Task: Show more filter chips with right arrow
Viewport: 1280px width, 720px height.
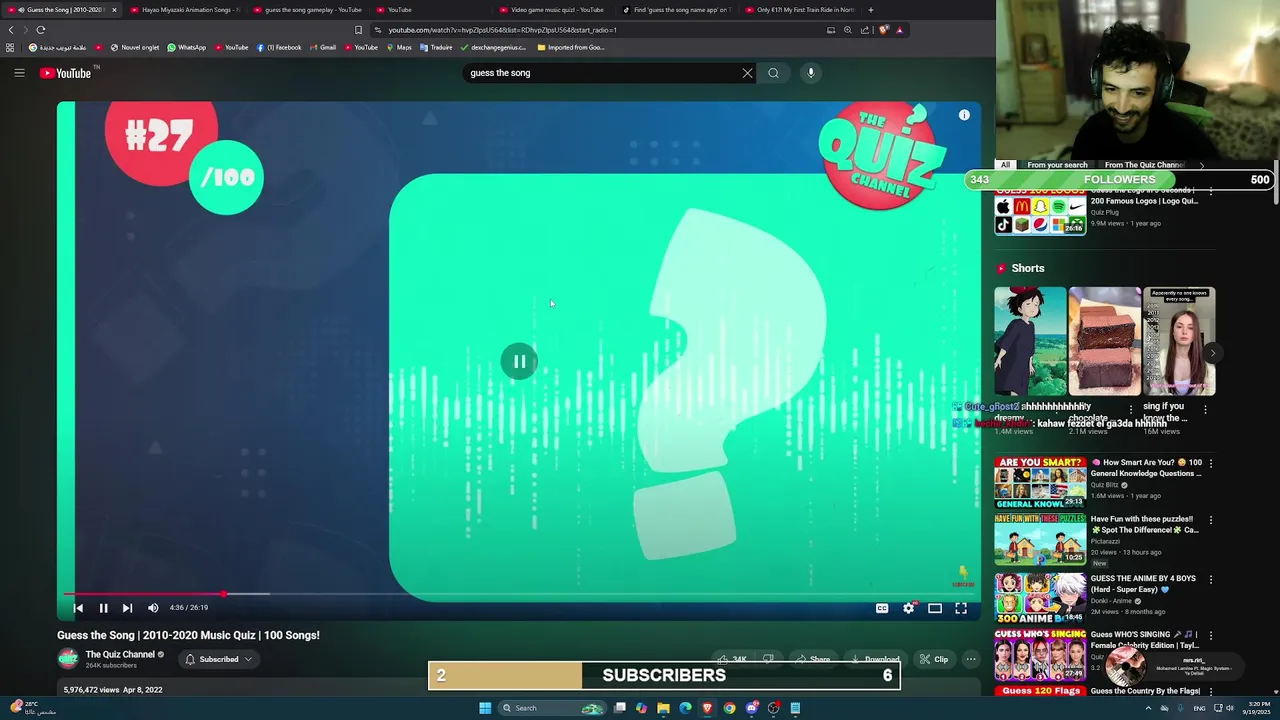Action: (x=1202, y=165)
